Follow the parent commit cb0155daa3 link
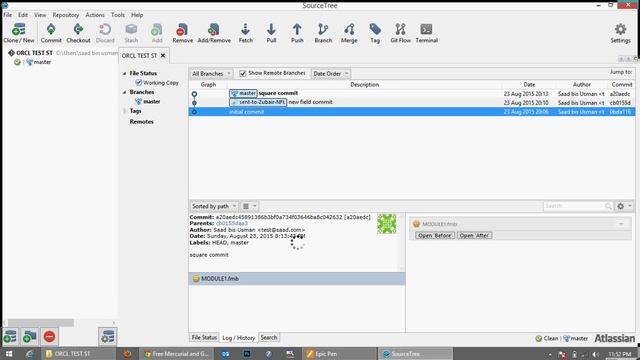The width and height of the screenshot is (640, 360). tap(231, 223)
